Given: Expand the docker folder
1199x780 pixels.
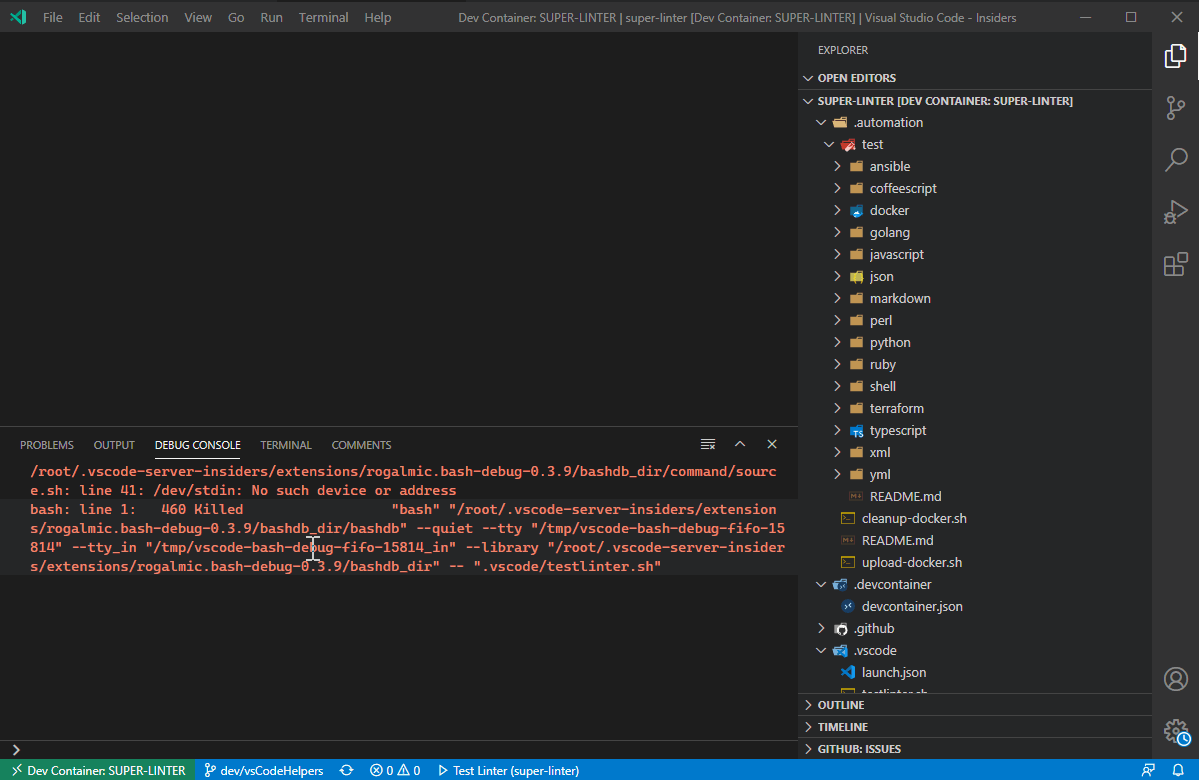Looking at the screenshot, I should click(975, 210).
